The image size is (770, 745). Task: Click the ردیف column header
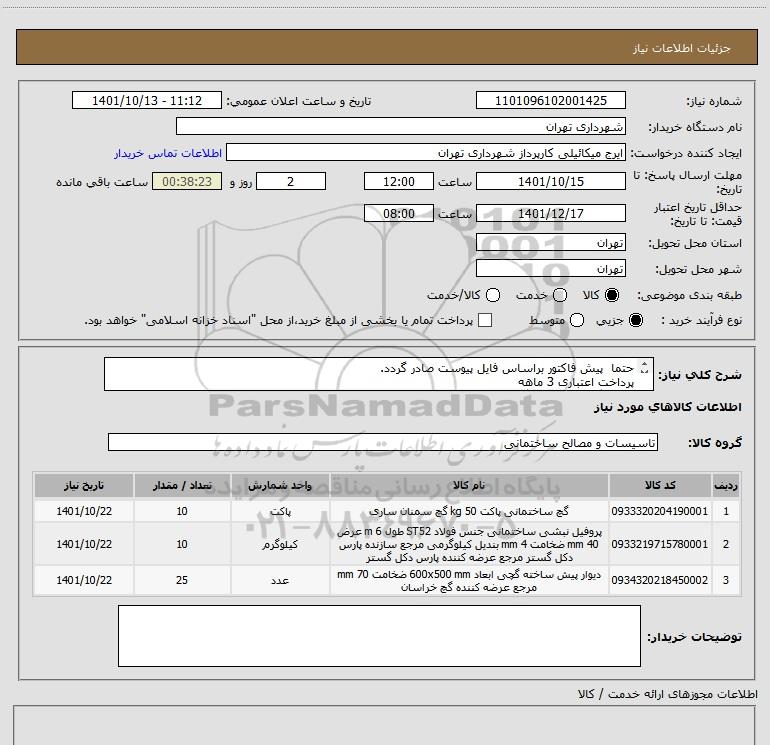pos(726,485)
